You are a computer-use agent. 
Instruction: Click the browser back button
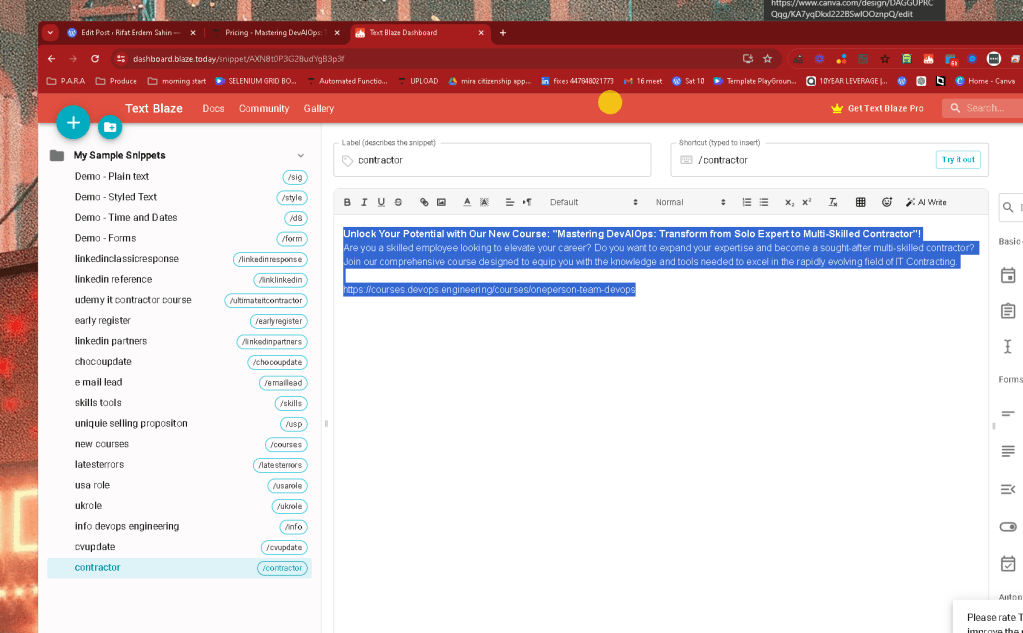pyautogui.click(x=52, y=59)
